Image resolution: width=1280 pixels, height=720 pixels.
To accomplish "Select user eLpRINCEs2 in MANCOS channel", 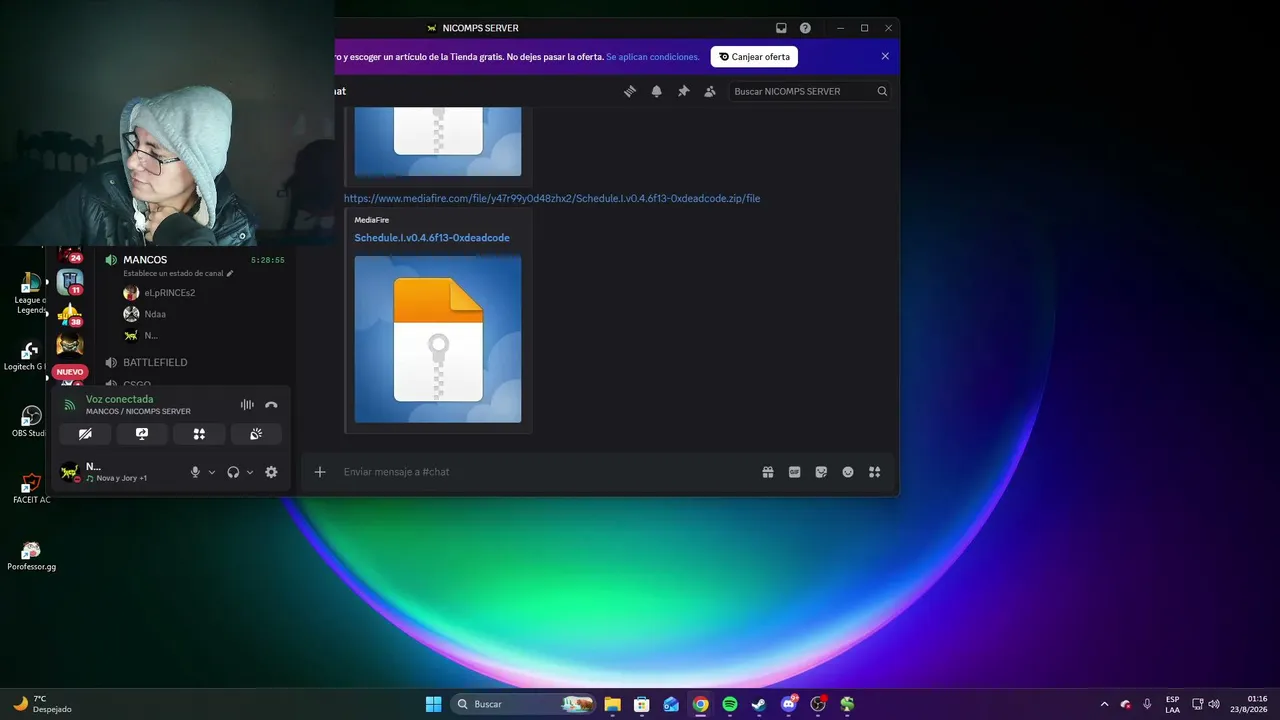I will [169, 293].
